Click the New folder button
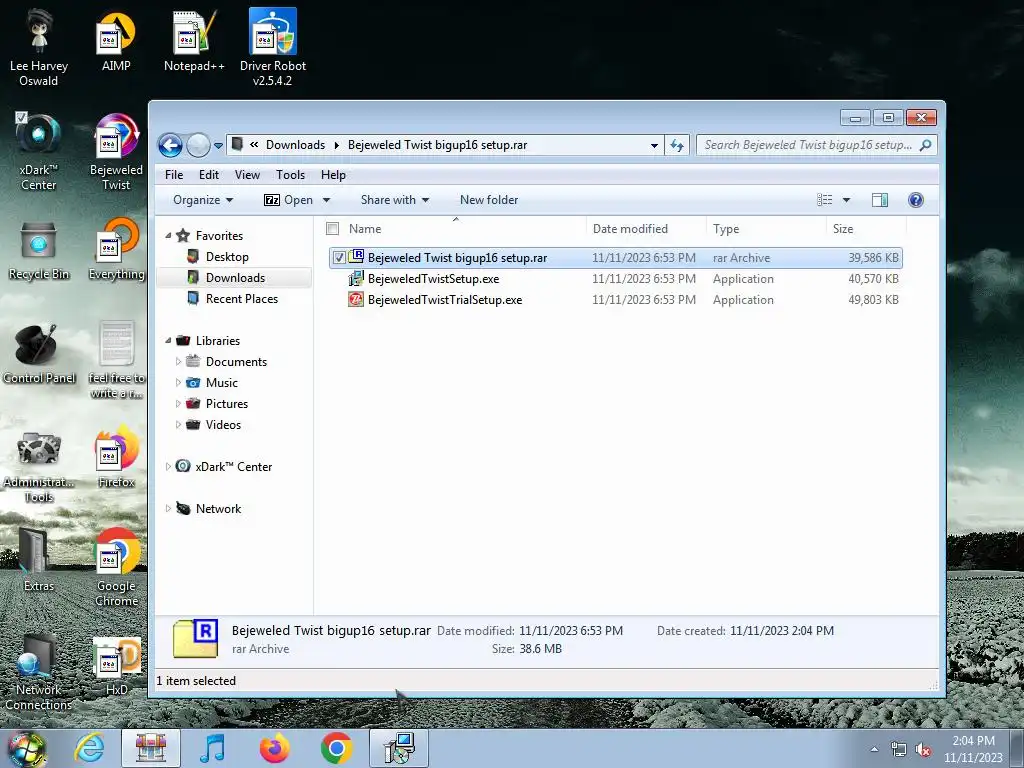Screen dimensions: 1024x768 click(x=488, y=200)
